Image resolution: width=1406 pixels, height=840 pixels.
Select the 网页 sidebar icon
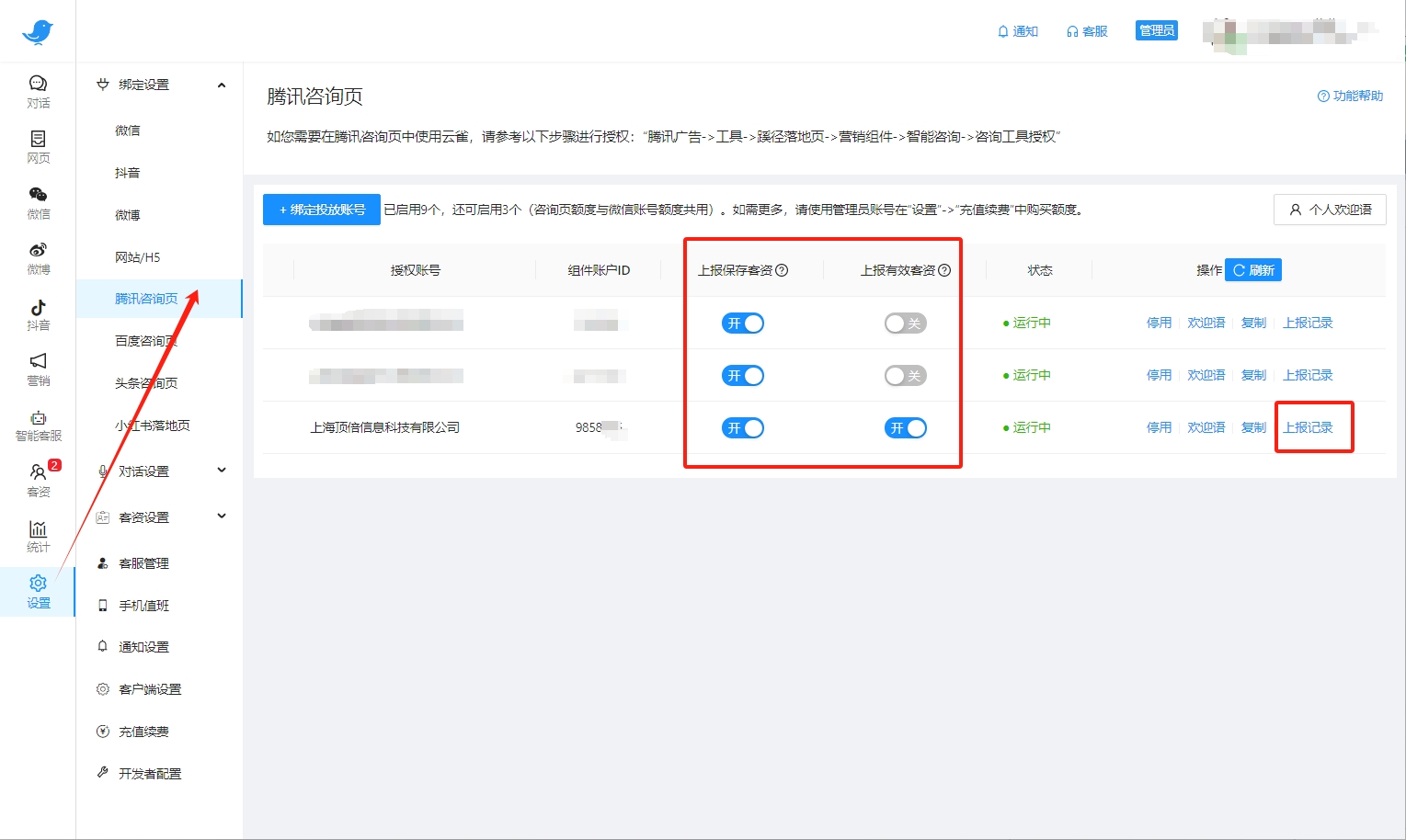[38, 145]
